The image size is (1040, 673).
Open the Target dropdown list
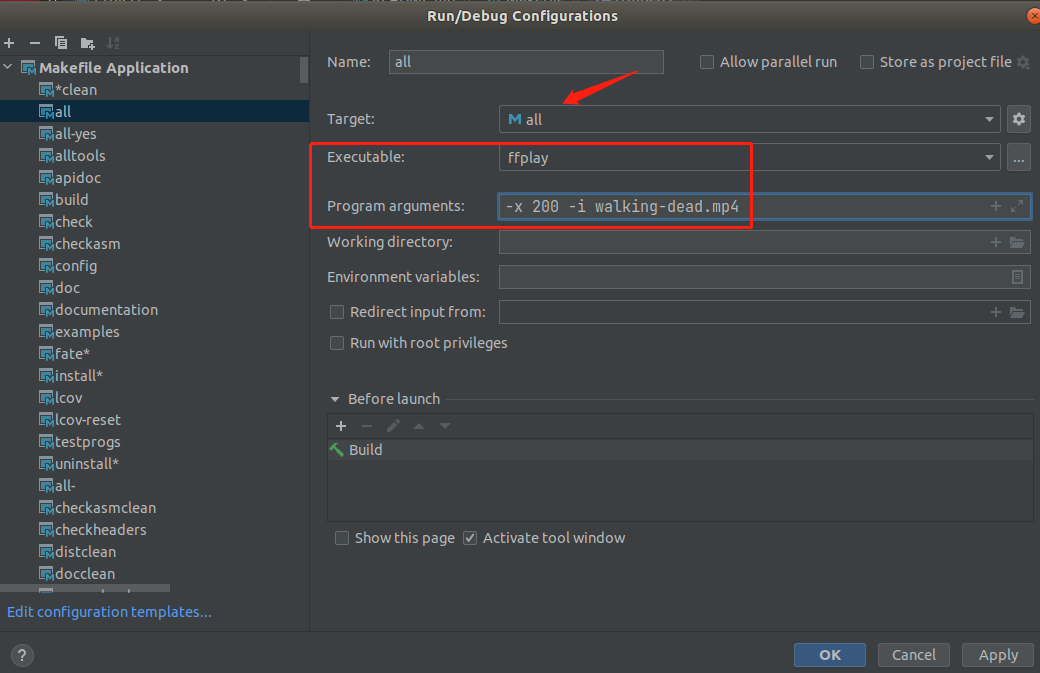(x=990, y=119)
